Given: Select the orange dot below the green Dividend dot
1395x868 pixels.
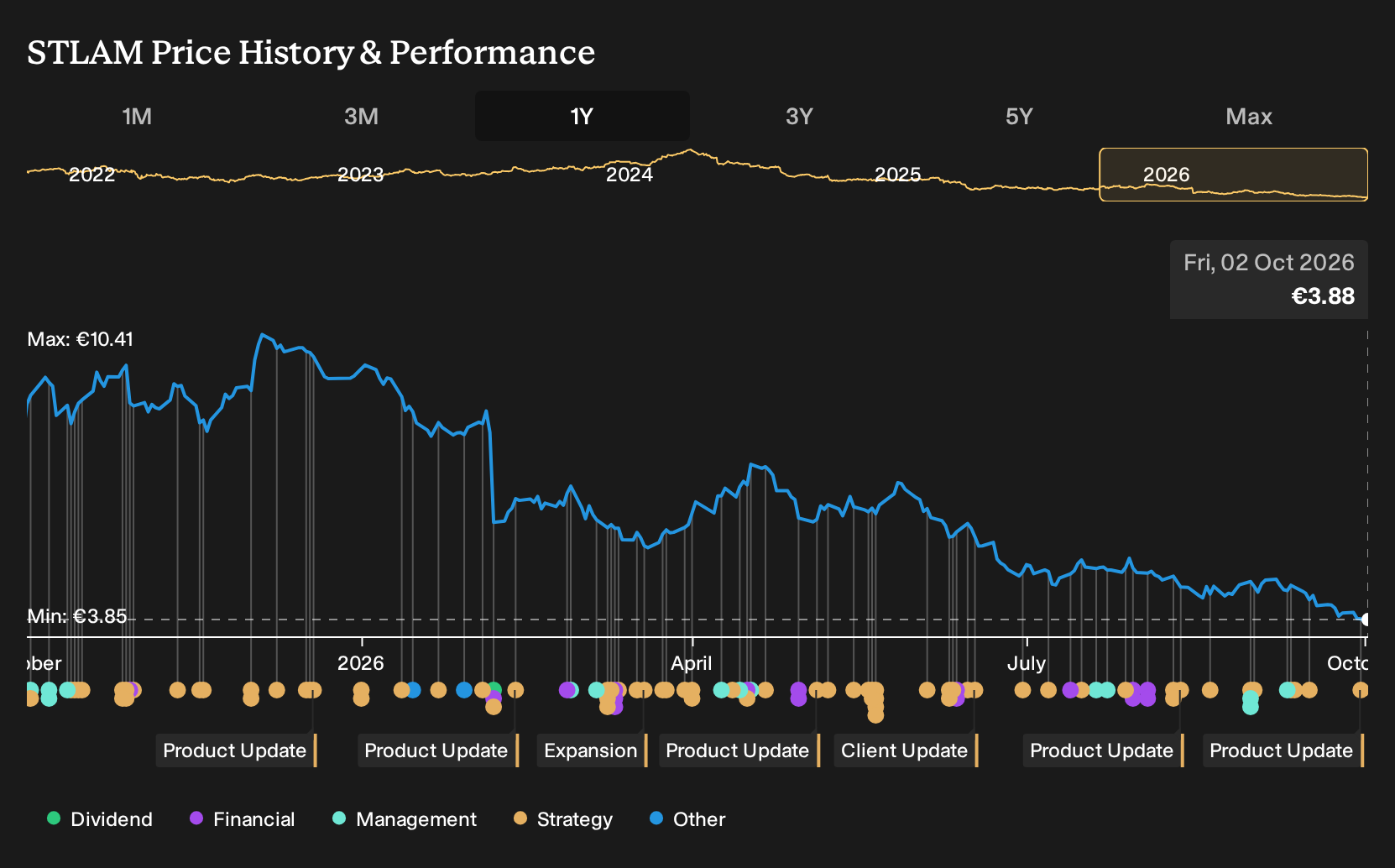Looking at the screenshot, I should tap(494, 707).
